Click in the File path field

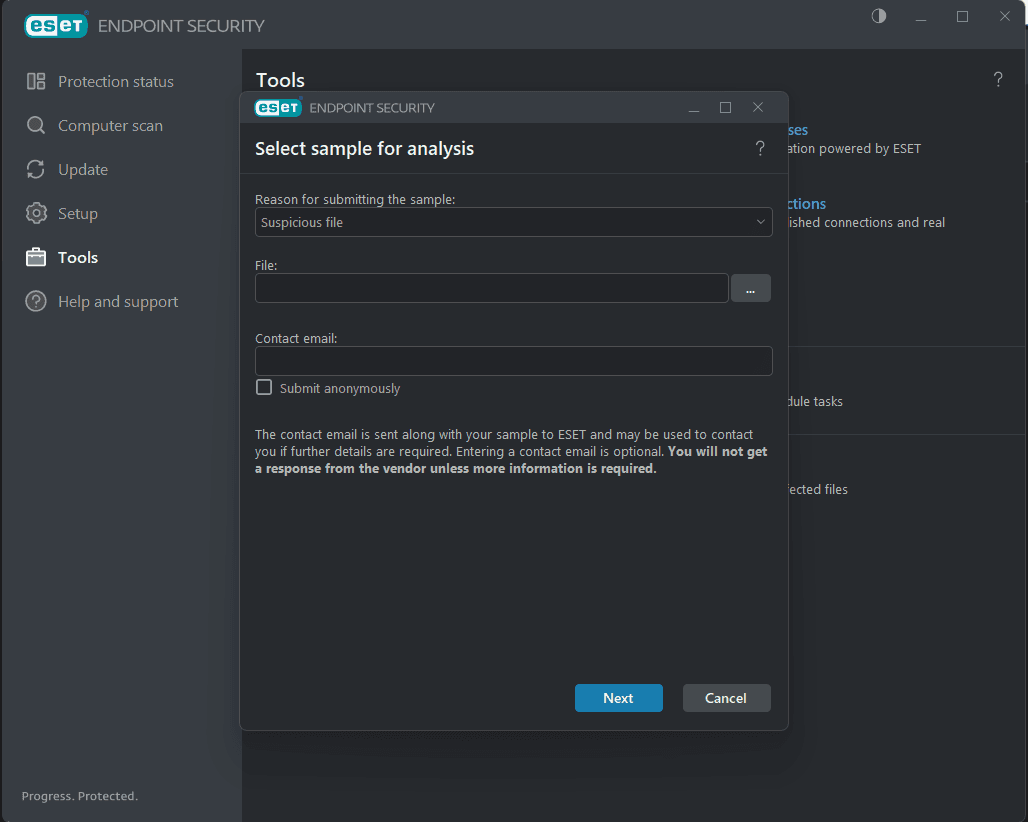coord(491,288)
